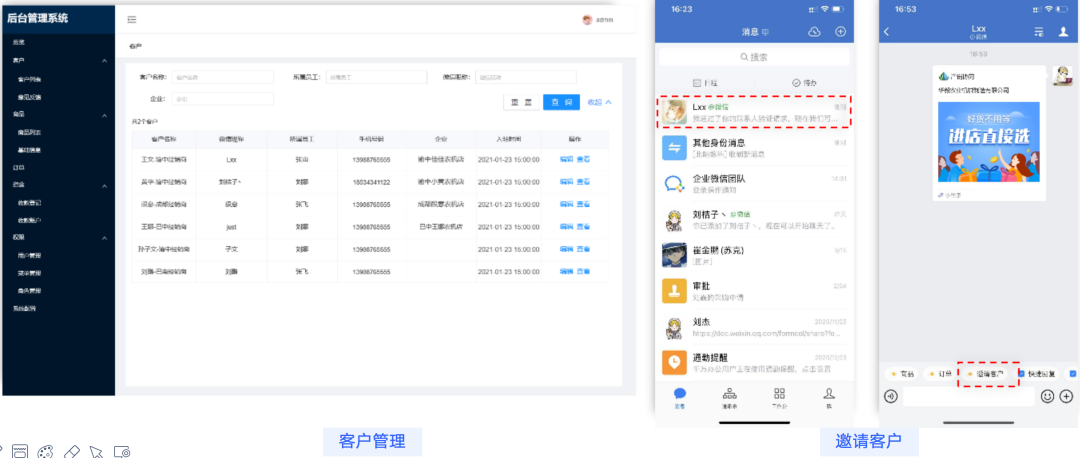1080x458 pixels.
Task: Select the pointer annotation tool
Action: pos(96,452)
